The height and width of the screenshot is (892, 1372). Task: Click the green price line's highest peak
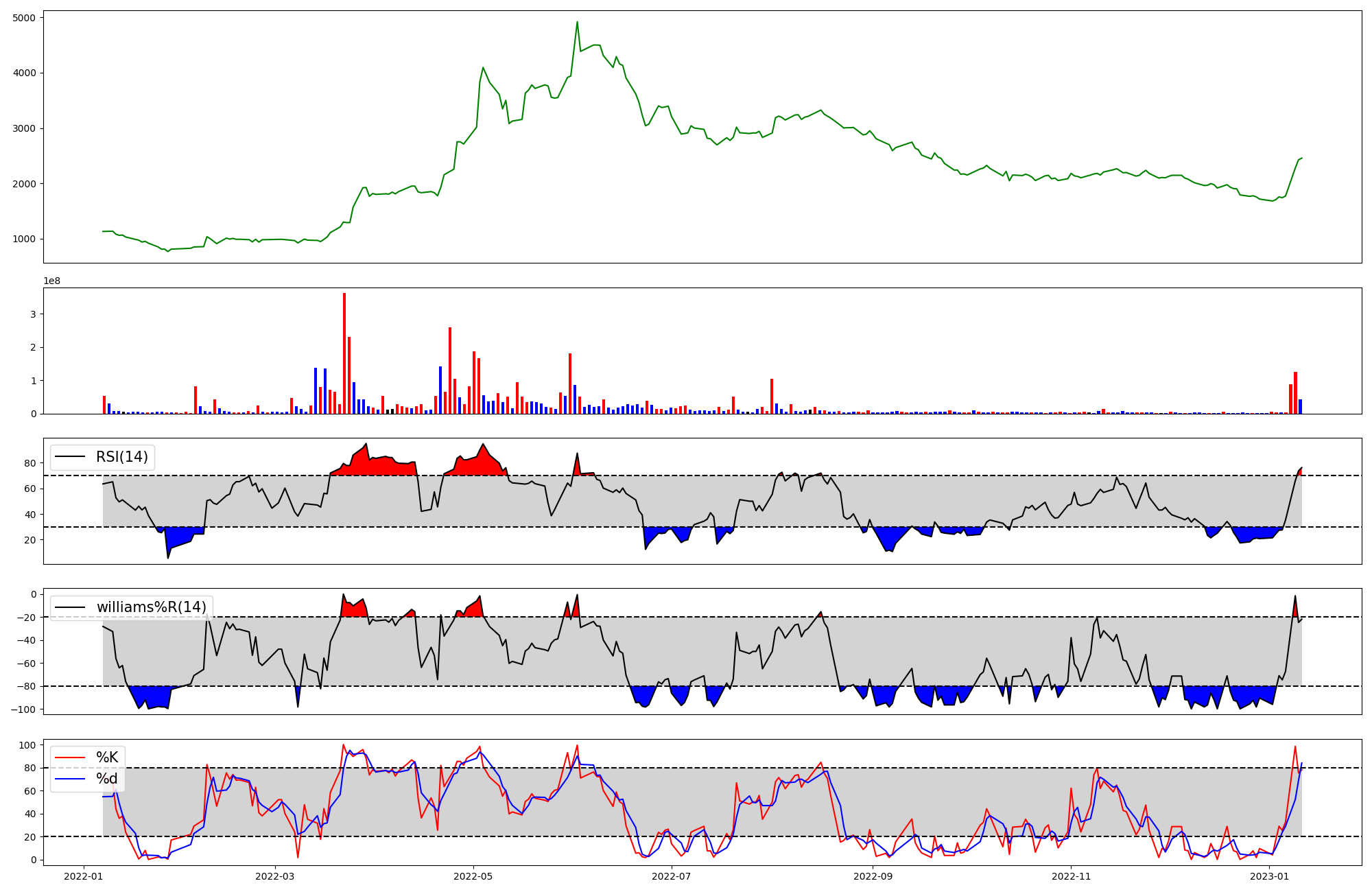point(577,22)
